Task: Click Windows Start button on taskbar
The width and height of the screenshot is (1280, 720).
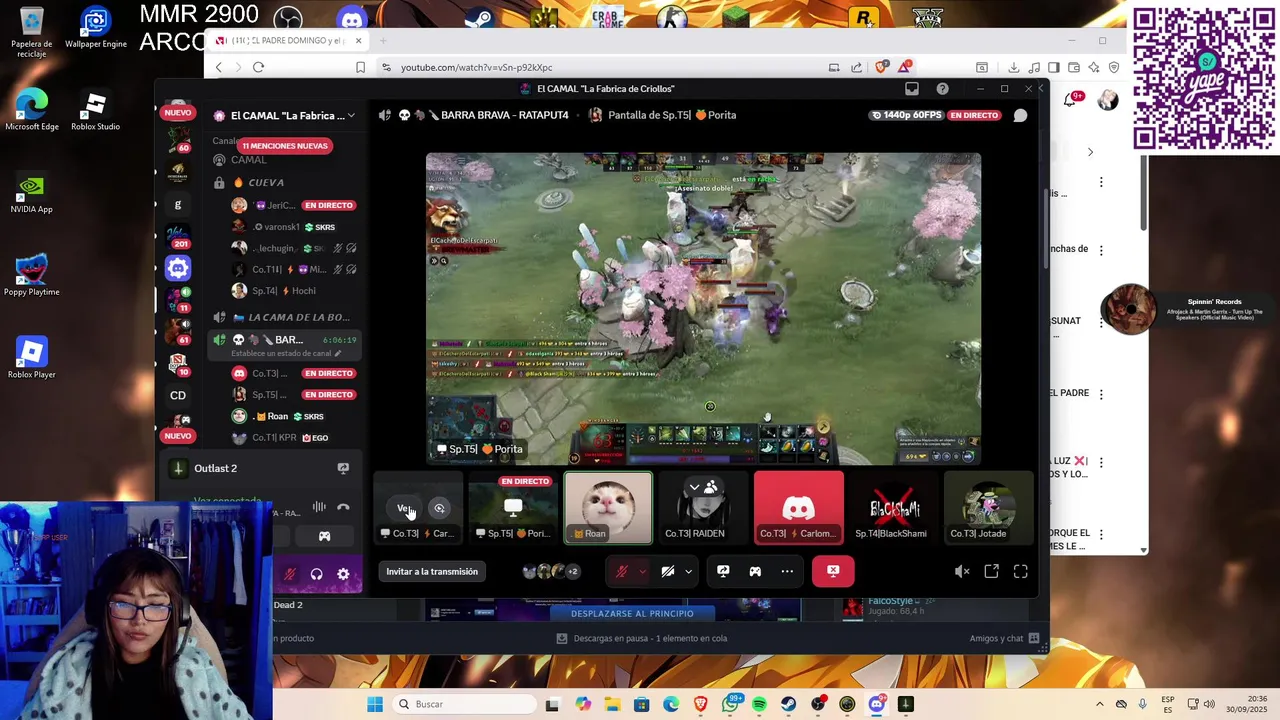Action: tap(374, 704)
